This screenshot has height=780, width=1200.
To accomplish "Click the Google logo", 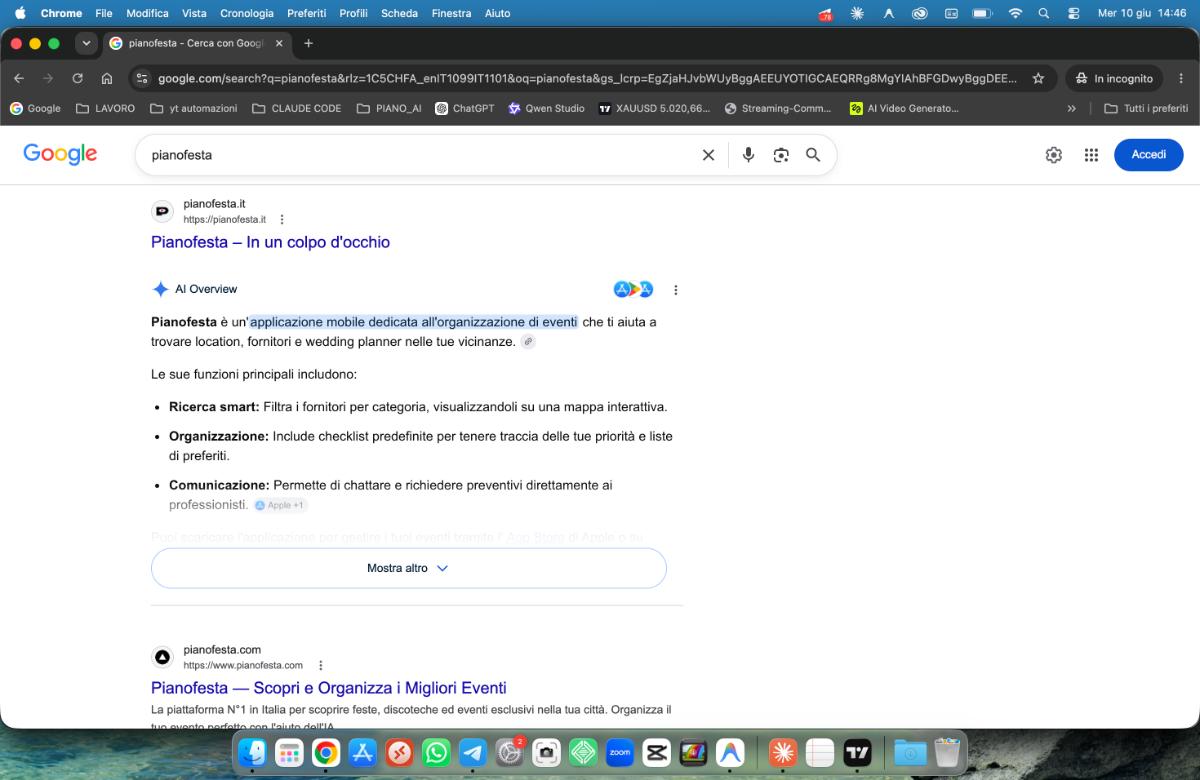I will [60, 154].
